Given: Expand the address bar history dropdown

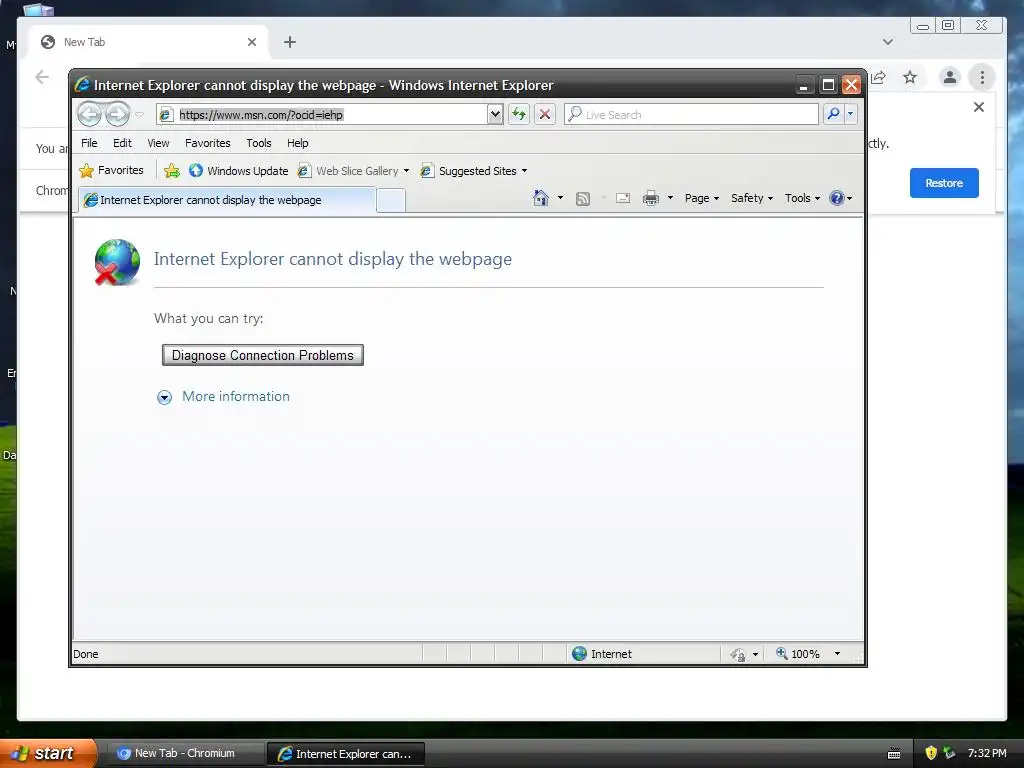Looking at the screenshot, I should (495, 115).
